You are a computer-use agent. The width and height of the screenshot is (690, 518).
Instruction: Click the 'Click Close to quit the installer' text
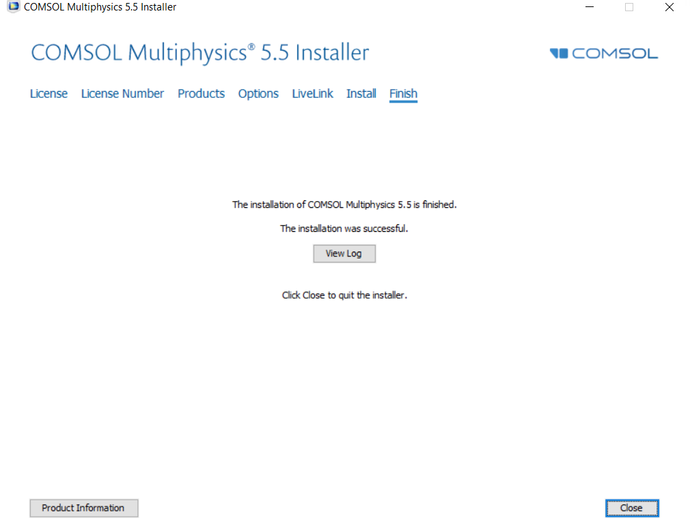[x=344, y=295]
